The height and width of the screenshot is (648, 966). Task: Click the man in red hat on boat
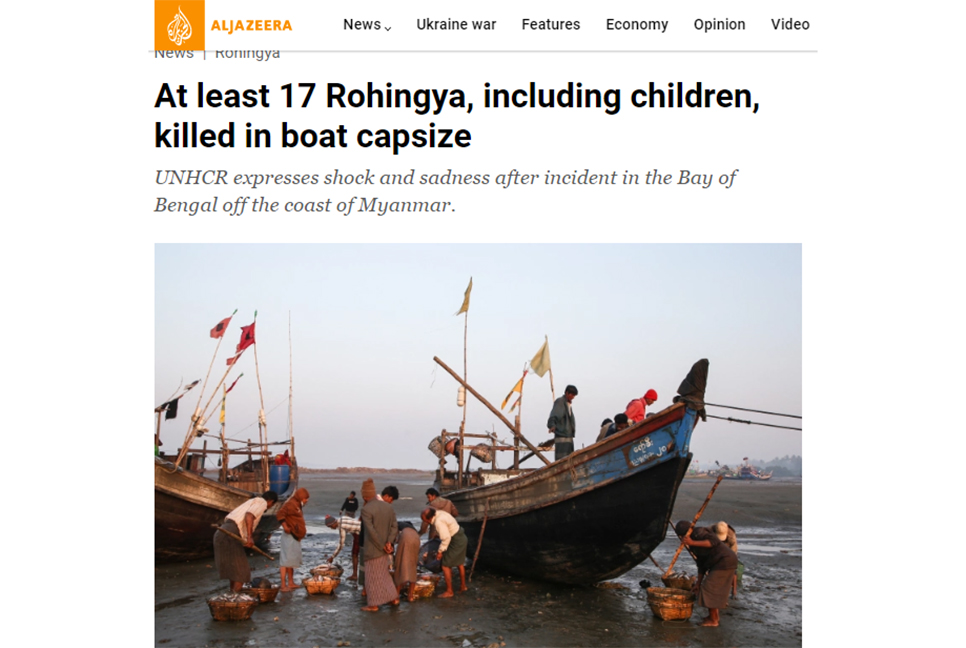[x=641, y=406]
